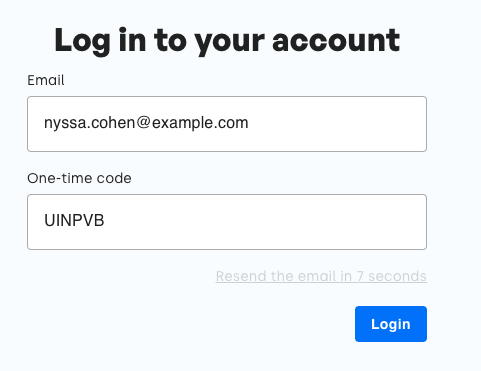Click the blank space inside the code box
The width and height of the screenshot is (481, 371).
pyautogui.click(x=267, y=222)
